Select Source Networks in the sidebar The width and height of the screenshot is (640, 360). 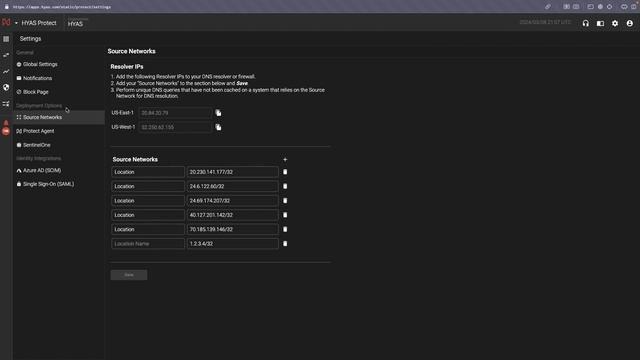59,117
